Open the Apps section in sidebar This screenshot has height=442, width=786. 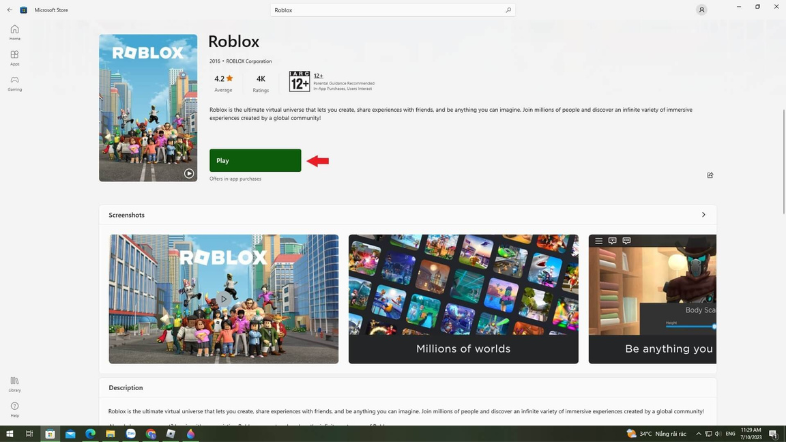point(14,57)
